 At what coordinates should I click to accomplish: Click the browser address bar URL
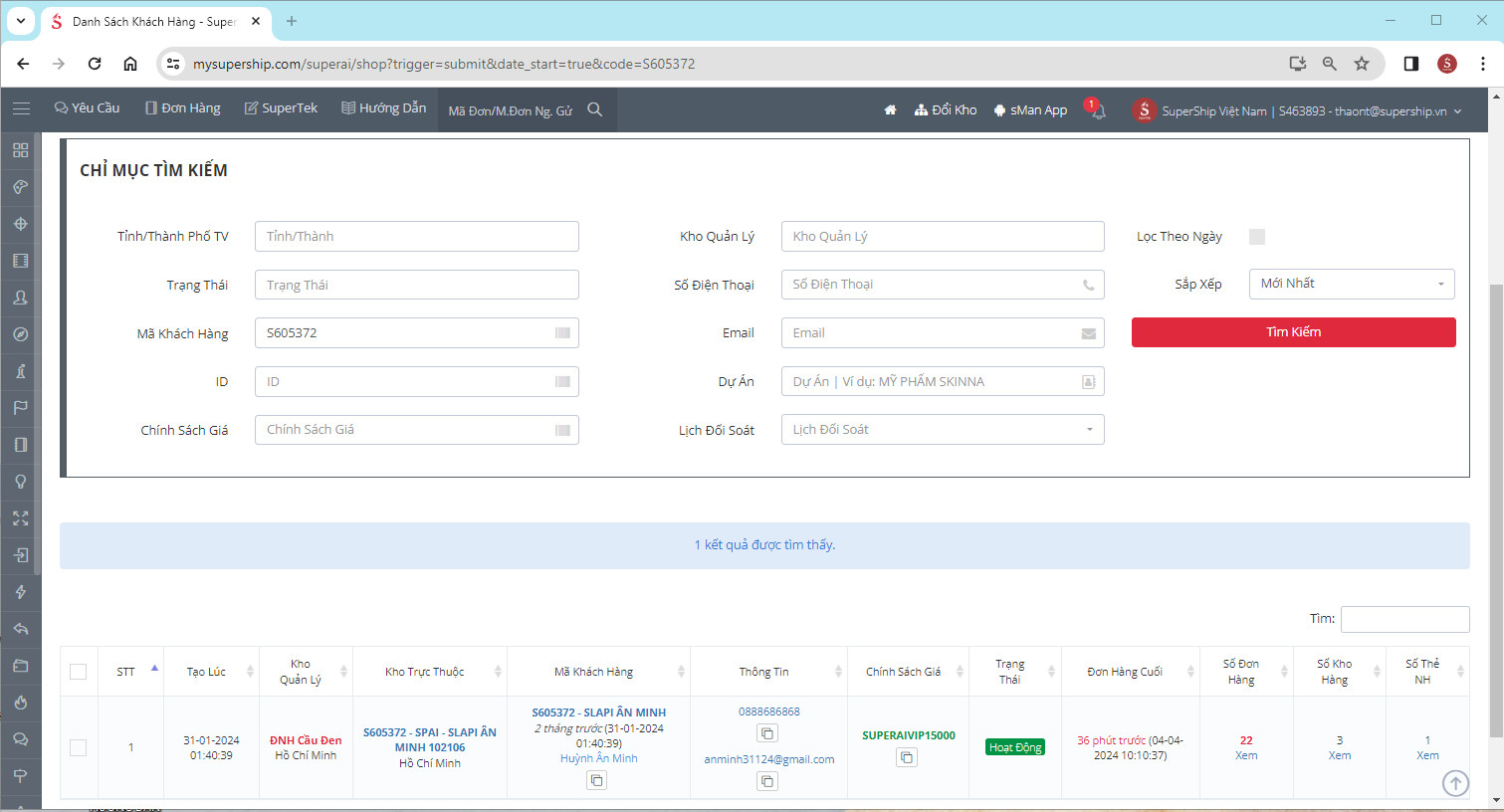click(444, 64)
